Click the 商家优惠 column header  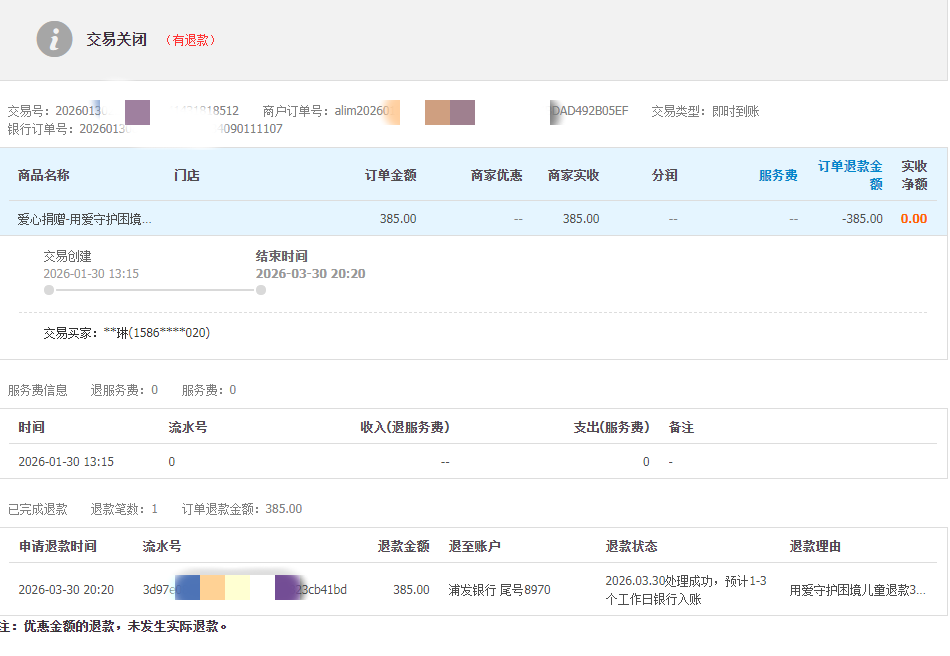click(497, 175)
